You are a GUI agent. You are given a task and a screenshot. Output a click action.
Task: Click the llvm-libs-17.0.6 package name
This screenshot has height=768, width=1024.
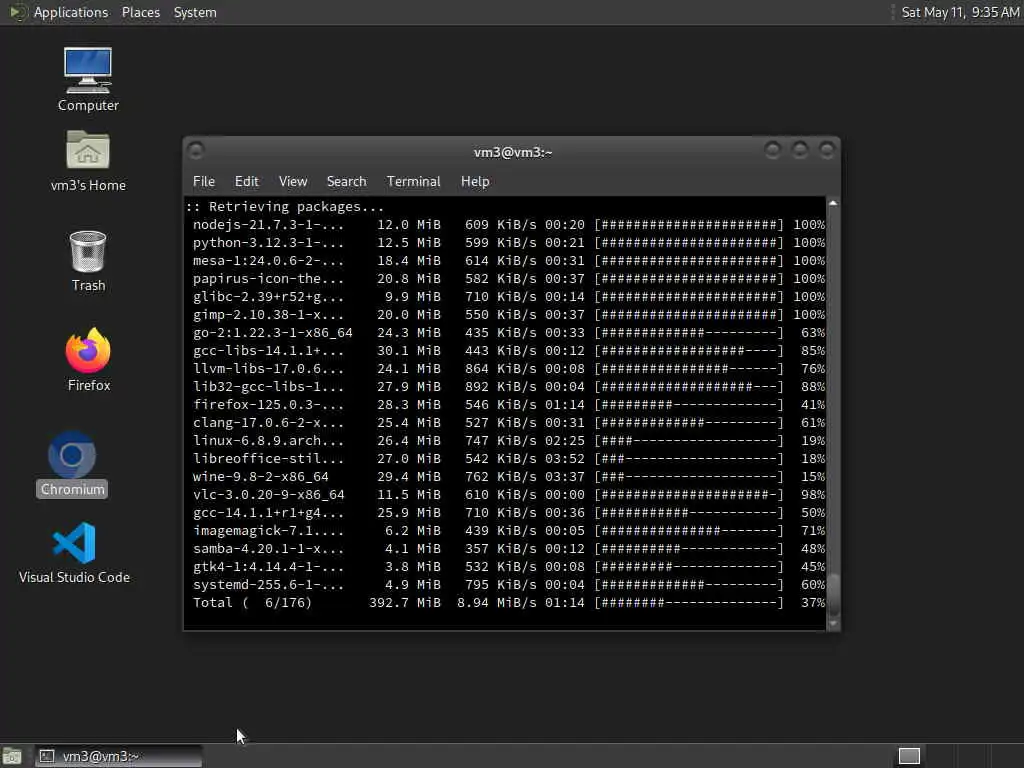pos(268,369)
